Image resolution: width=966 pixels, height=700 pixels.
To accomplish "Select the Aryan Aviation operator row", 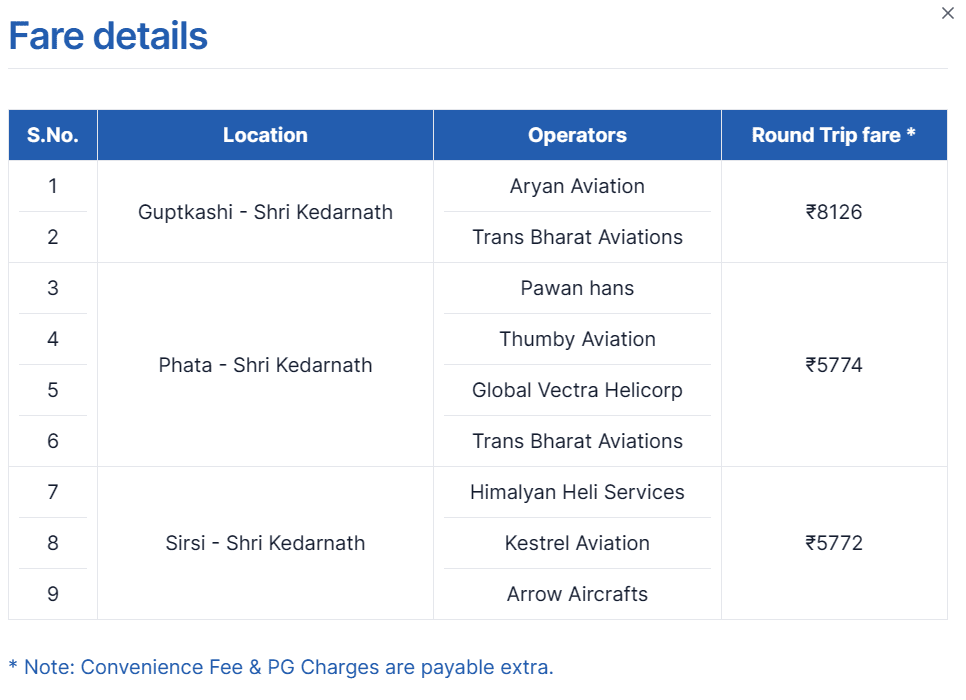I will click(577, 186).
